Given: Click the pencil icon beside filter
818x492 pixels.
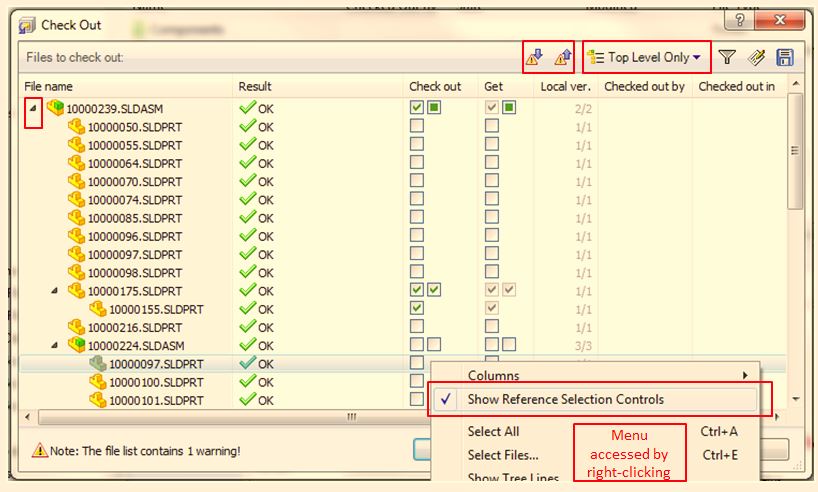Looking at the screenshot, I should coord(756,58).
